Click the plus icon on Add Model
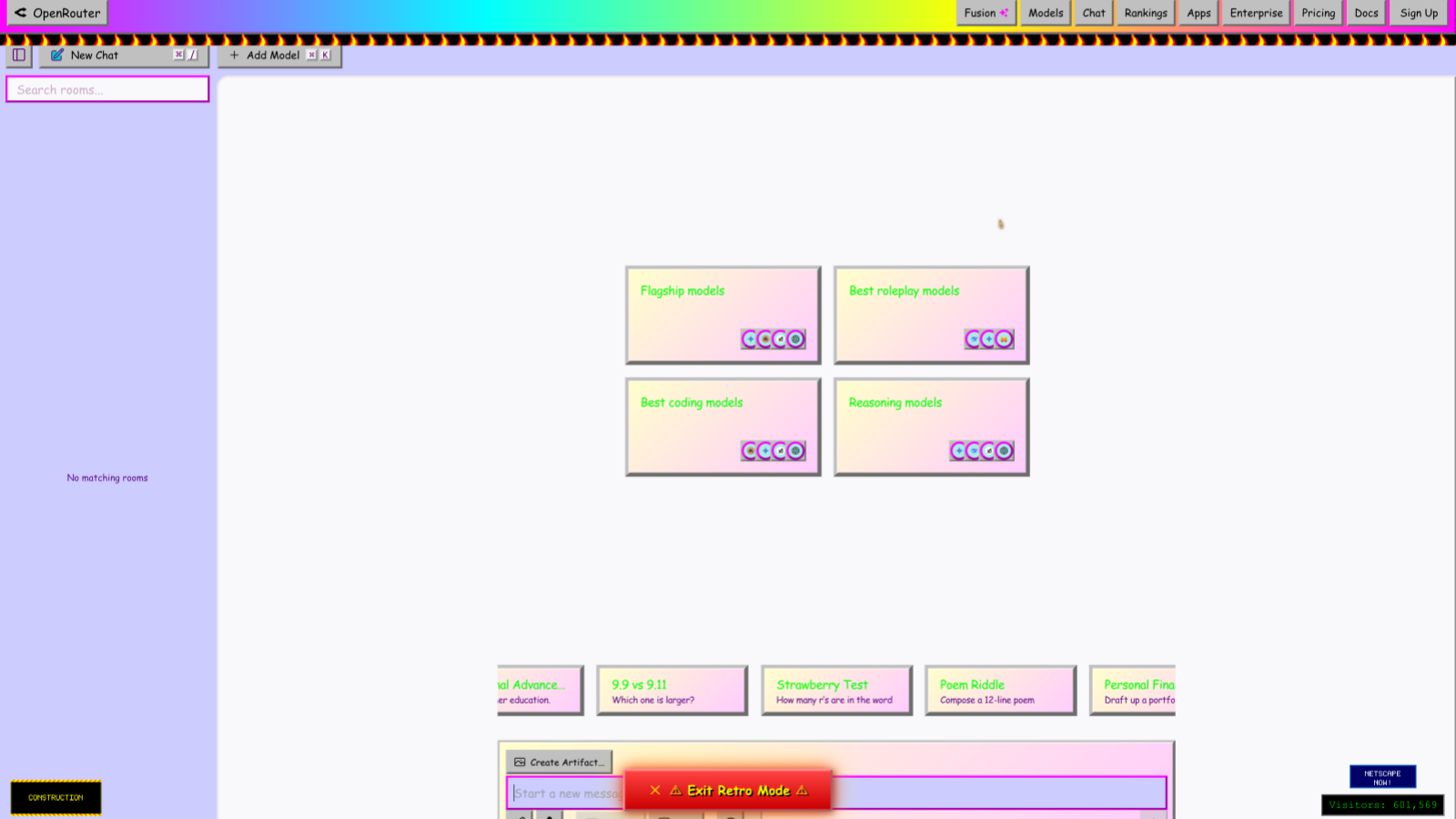The height and width of the screenshot is (819, 1456). (235, 56)
